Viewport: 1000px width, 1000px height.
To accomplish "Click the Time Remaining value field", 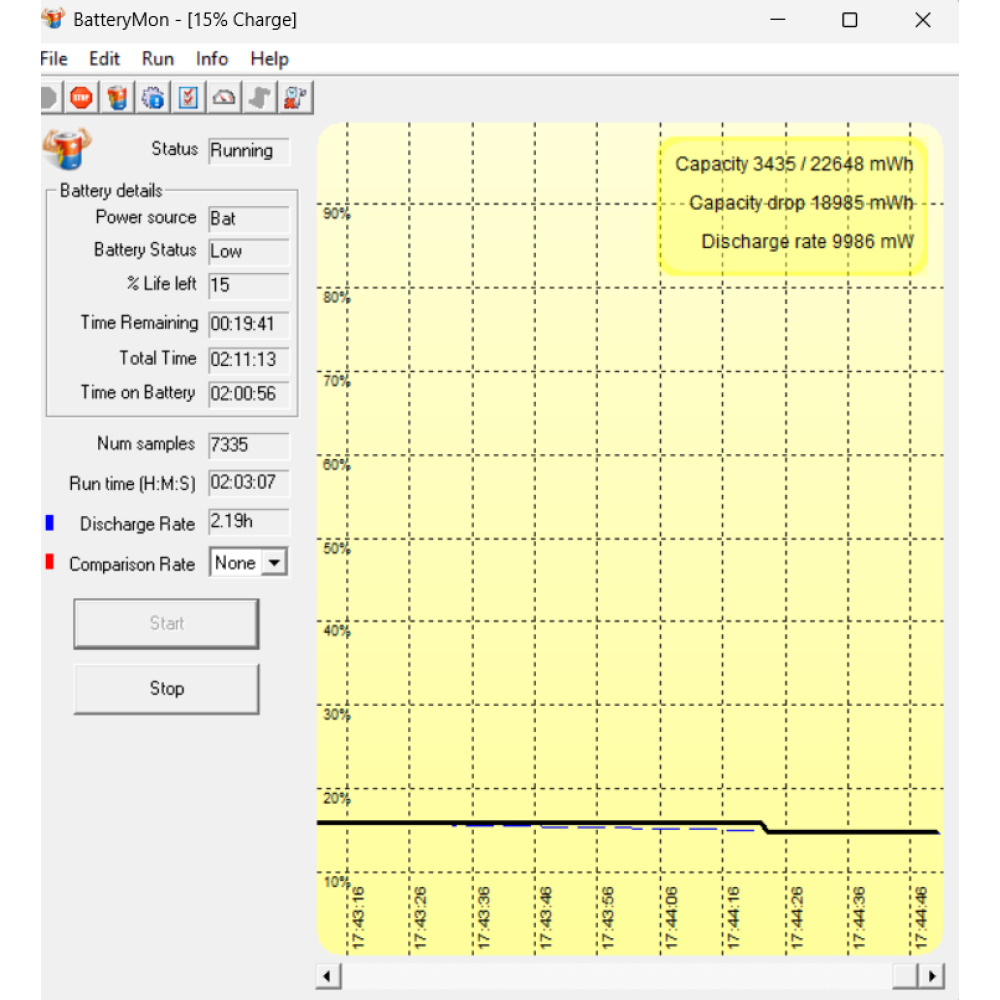I will [x=248, y=324].
